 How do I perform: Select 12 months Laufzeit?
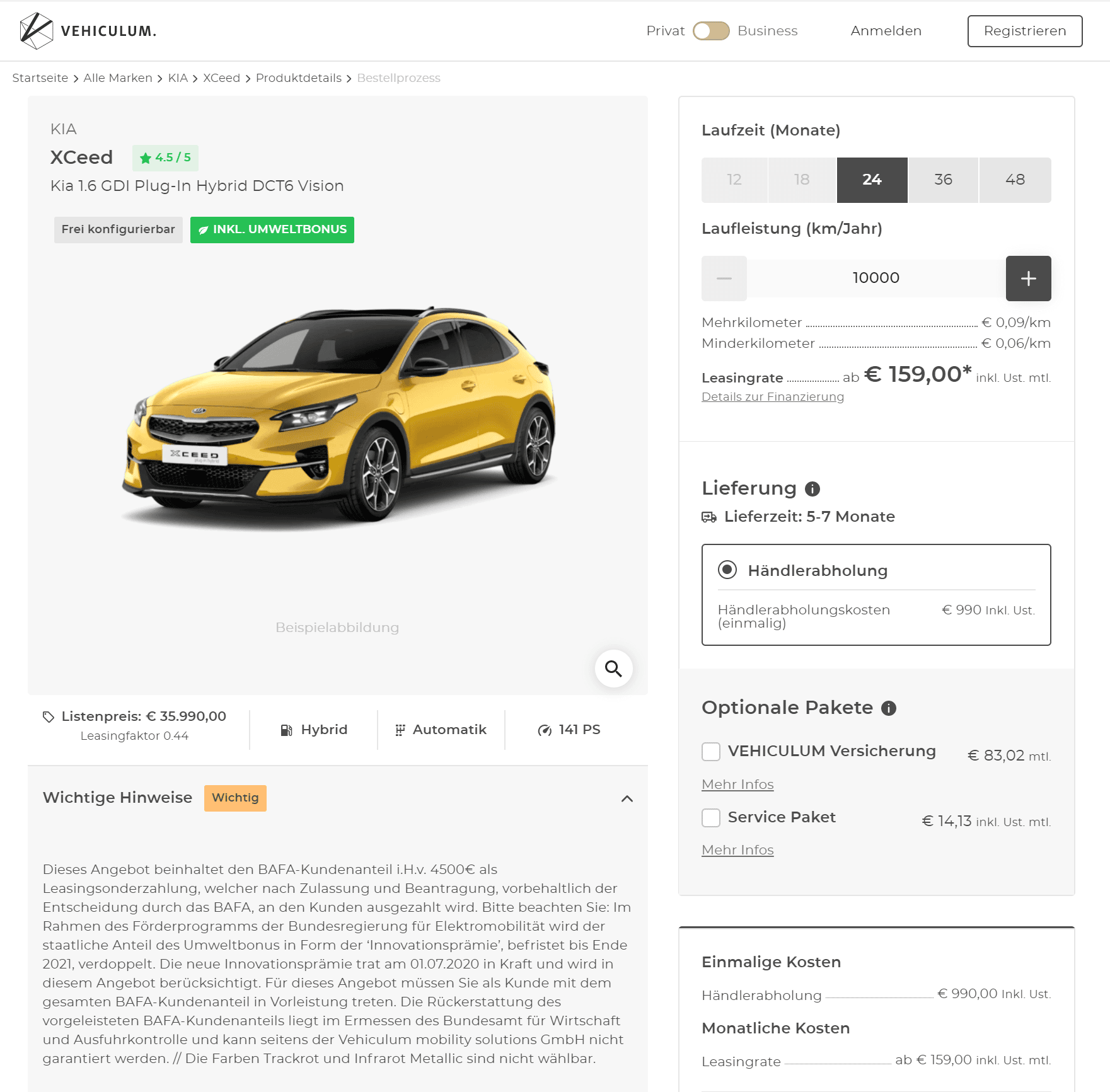coord(734,180)
